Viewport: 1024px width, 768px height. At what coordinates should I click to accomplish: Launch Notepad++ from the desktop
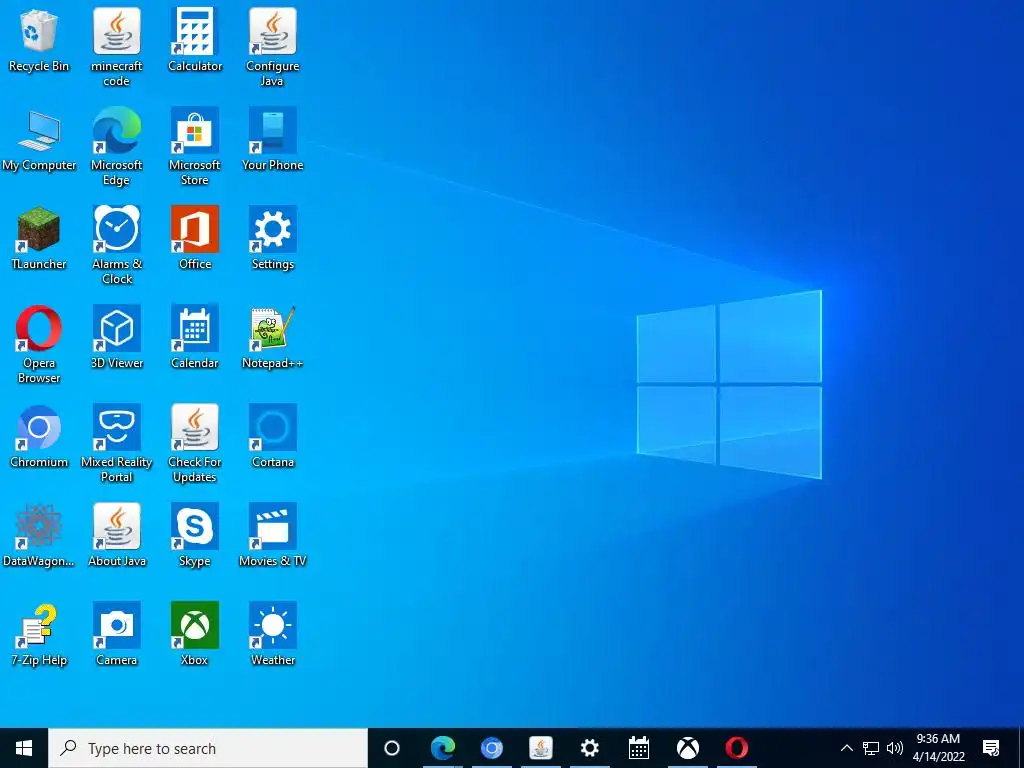pos(272,338)
